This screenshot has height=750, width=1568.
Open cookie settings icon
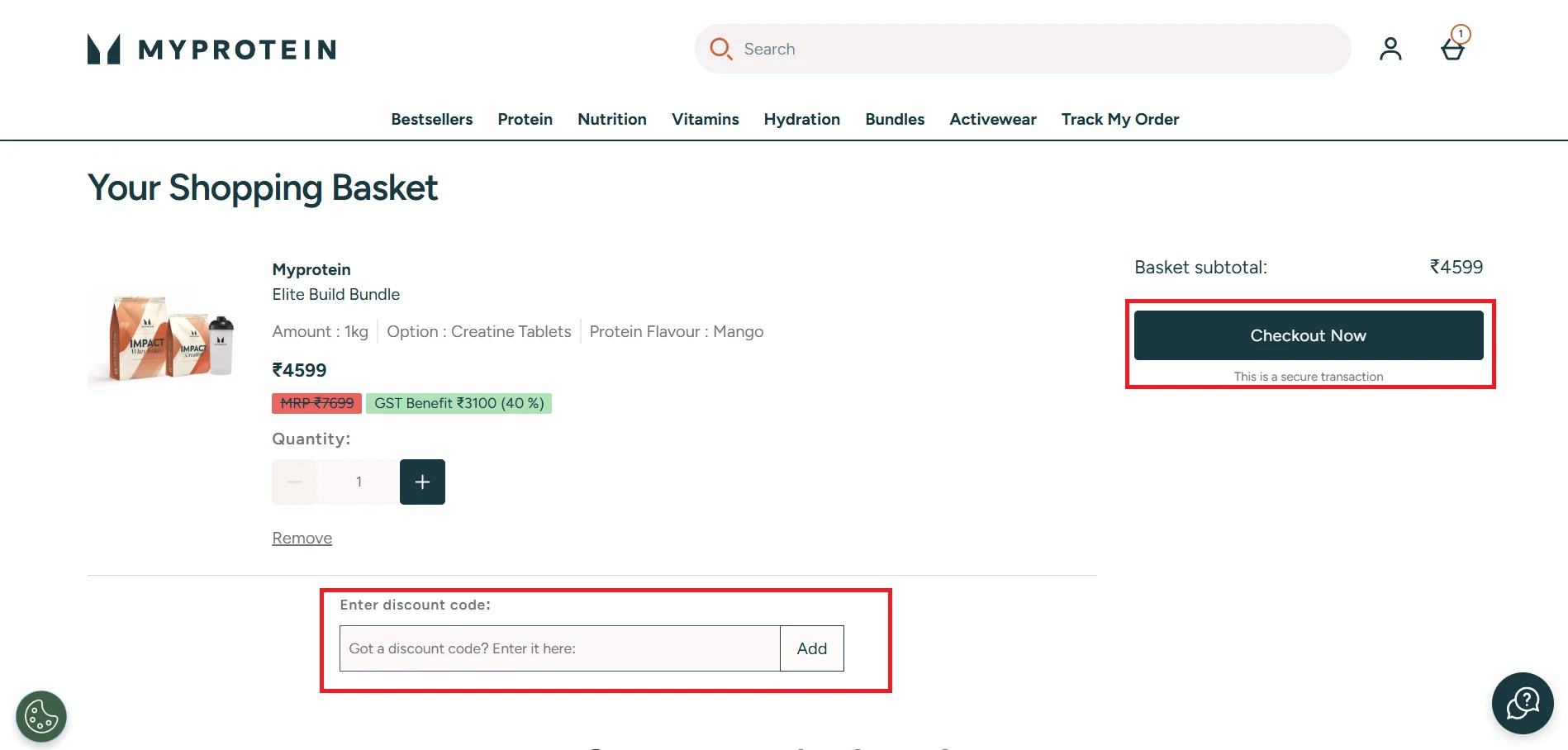(41, 716)
